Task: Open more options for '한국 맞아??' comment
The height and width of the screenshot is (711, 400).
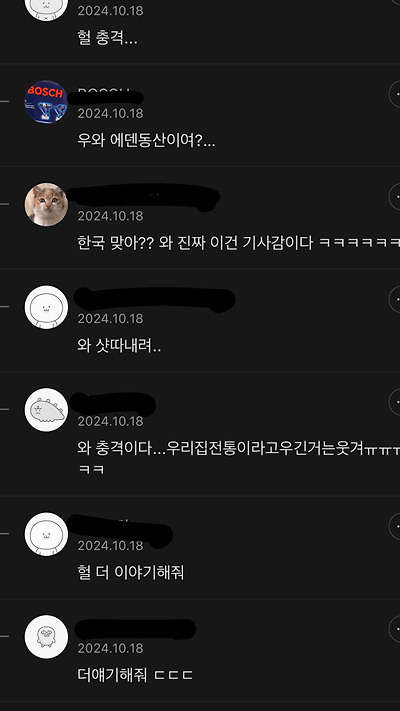Action: [x=395, y=197]
